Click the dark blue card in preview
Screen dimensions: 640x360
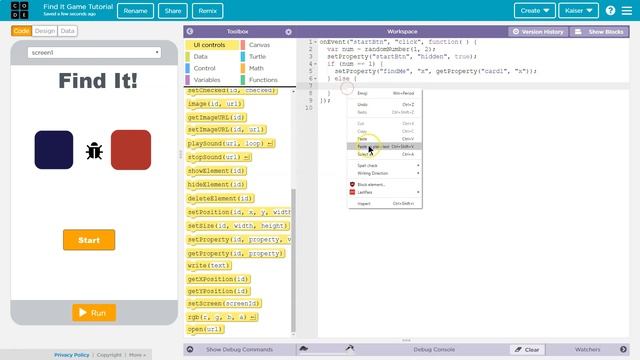coord(54,150)
